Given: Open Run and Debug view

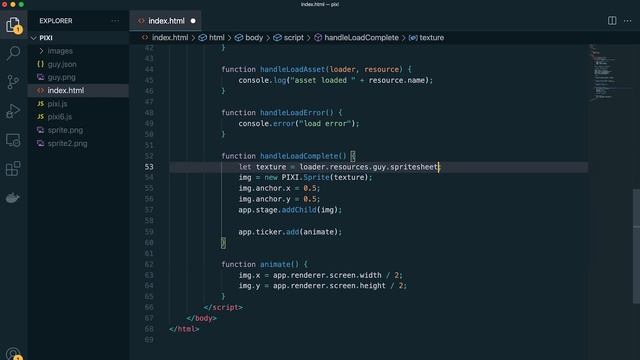Looking at the screenshot, I should tap(13, 111).
